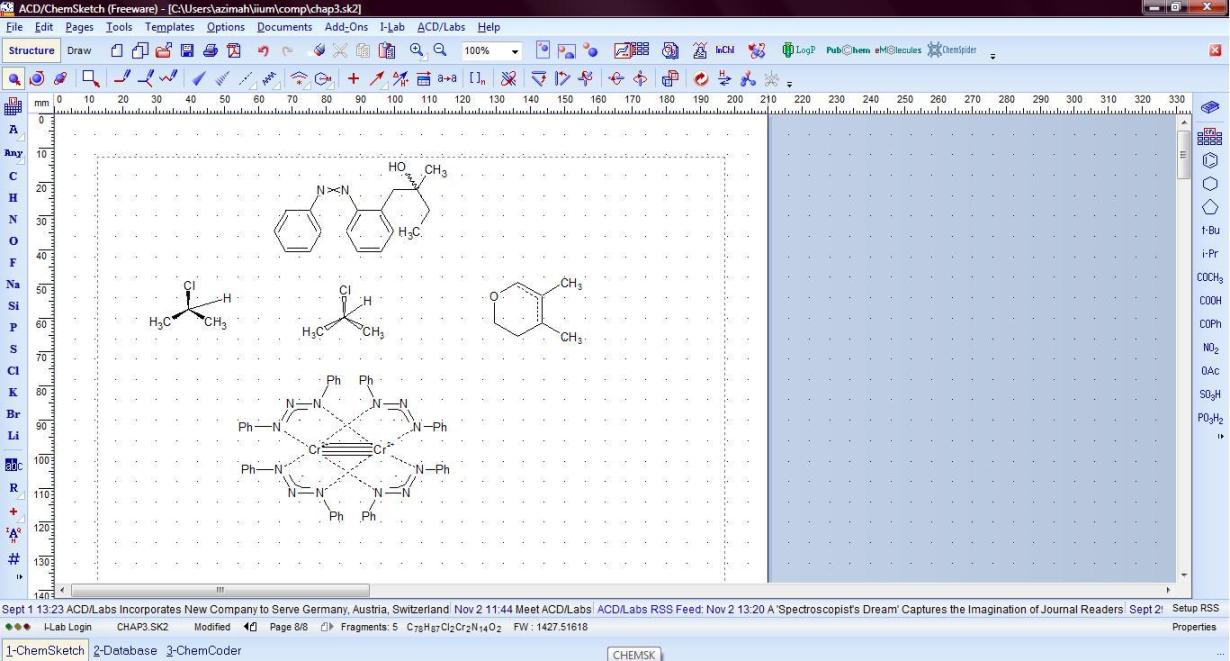The image size is (1230, 661).
Task: Open the Periodic Table icon
Action: pyautogui.click(x=15, y=107)
